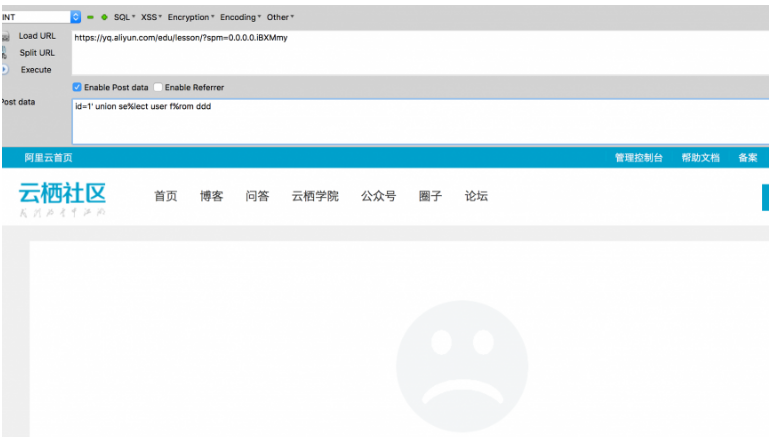
Task: Go to 问答 nav item
Action: [x=257, y=196]
